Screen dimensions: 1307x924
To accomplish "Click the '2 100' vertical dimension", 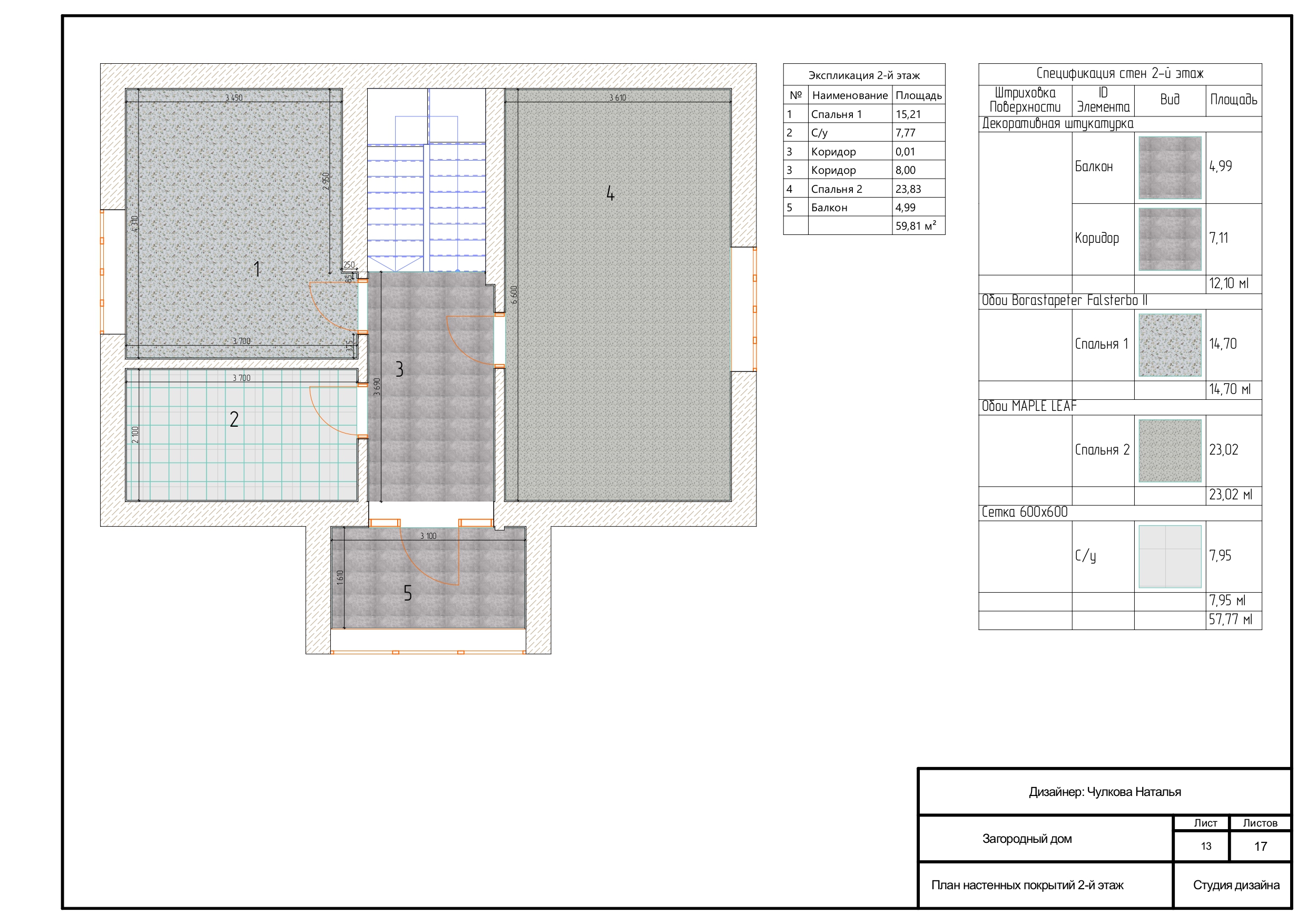I will coord(135,435).
